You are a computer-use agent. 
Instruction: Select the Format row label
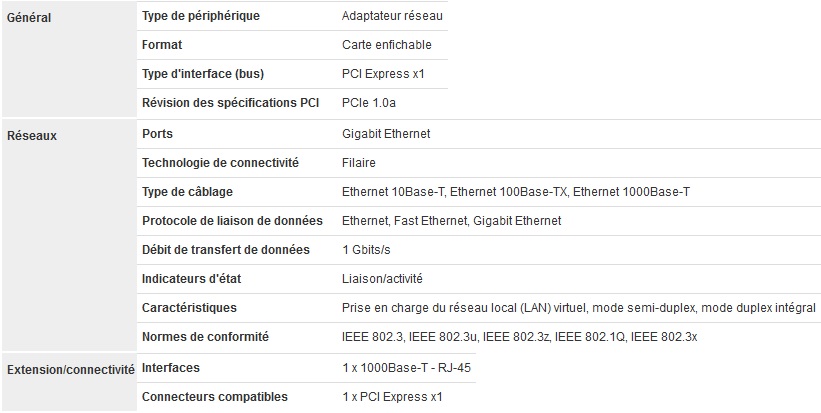[162, 45]
